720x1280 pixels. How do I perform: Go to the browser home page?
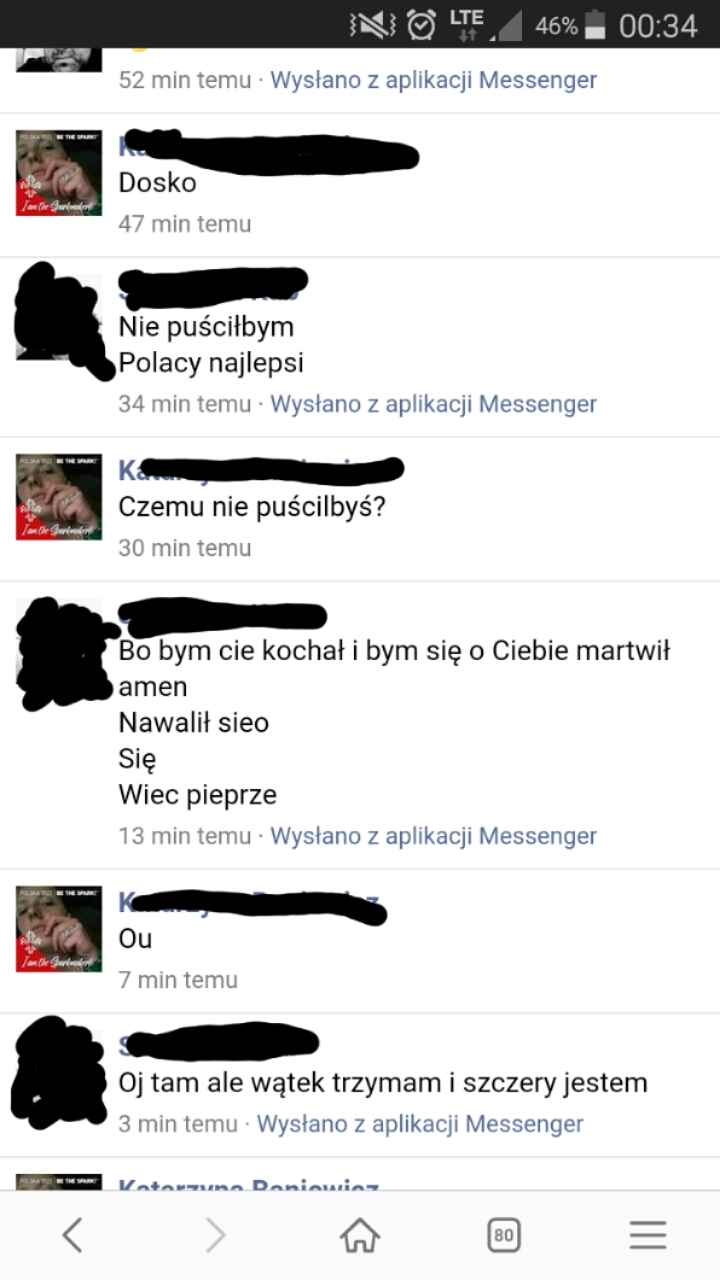click(x=360, y=1236)
